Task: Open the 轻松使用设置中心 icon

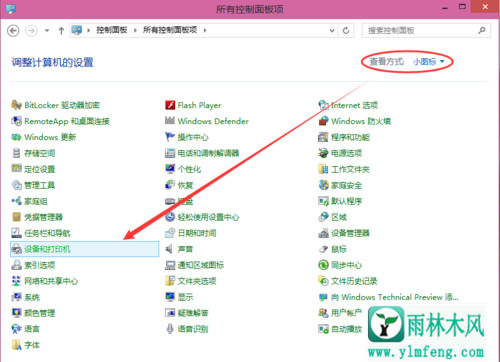Action: click(x=170, y=217)
